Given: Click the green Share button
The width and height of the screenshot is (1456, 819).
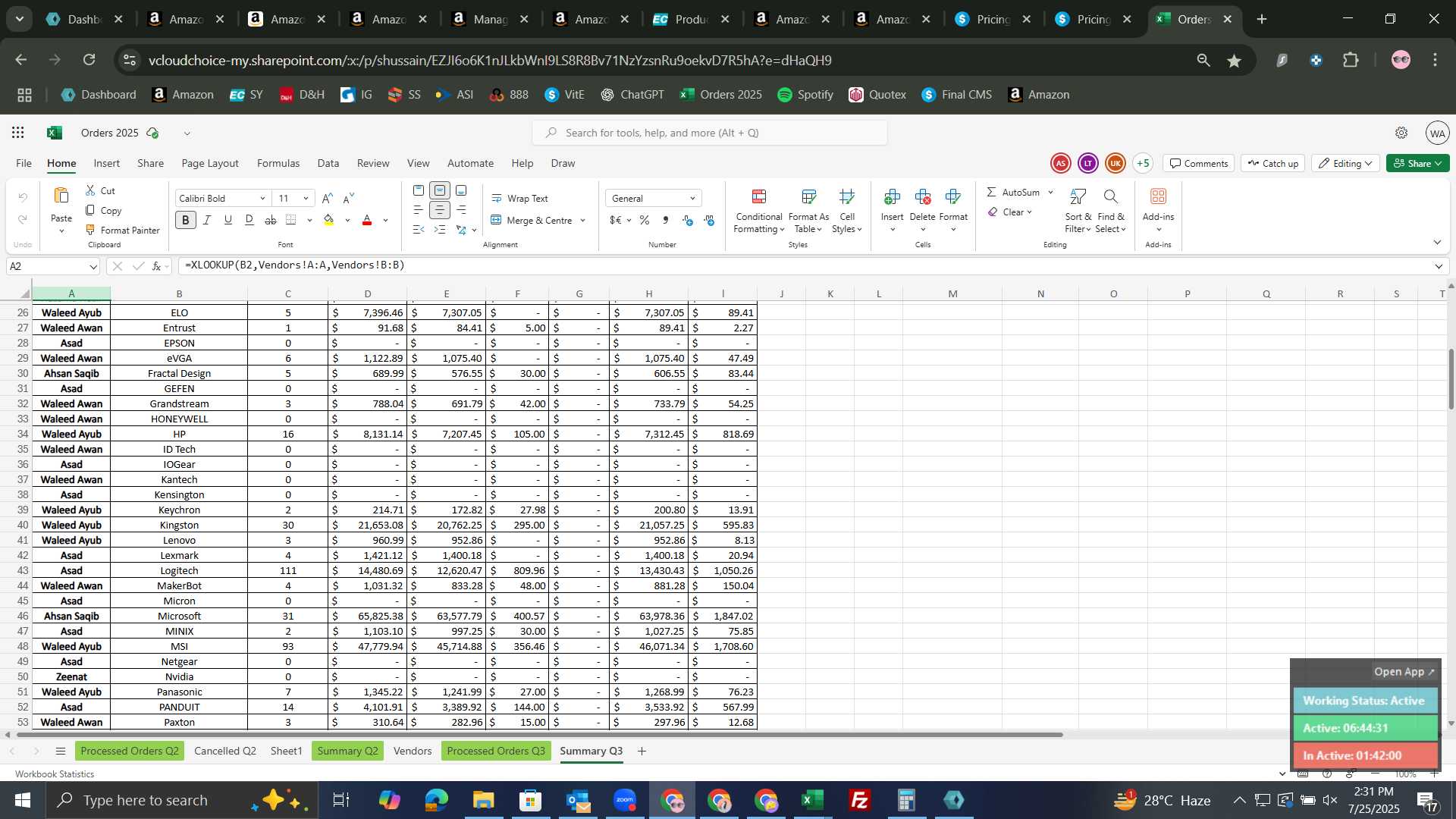Looking at the screenshot, I should tap(1417, 163).
